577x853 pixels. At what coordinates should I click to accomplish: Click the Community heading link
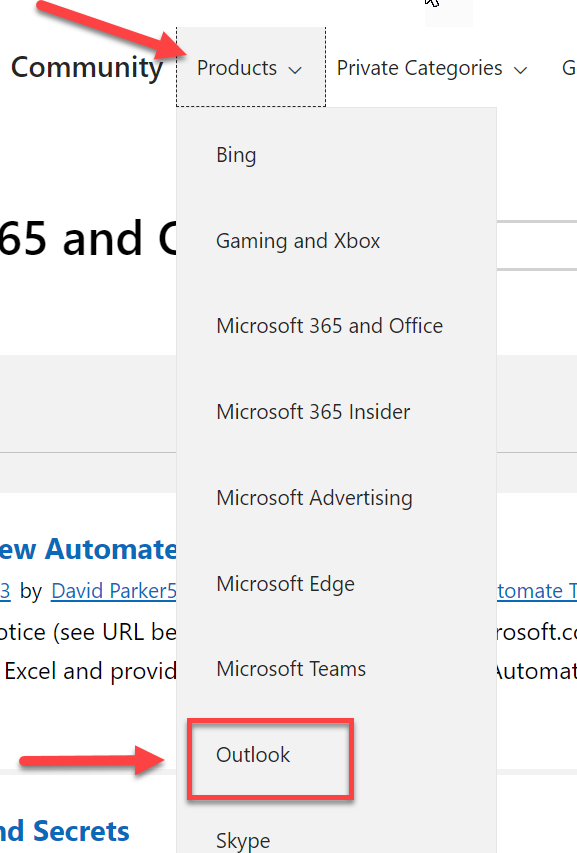click(x=87, y=67)
